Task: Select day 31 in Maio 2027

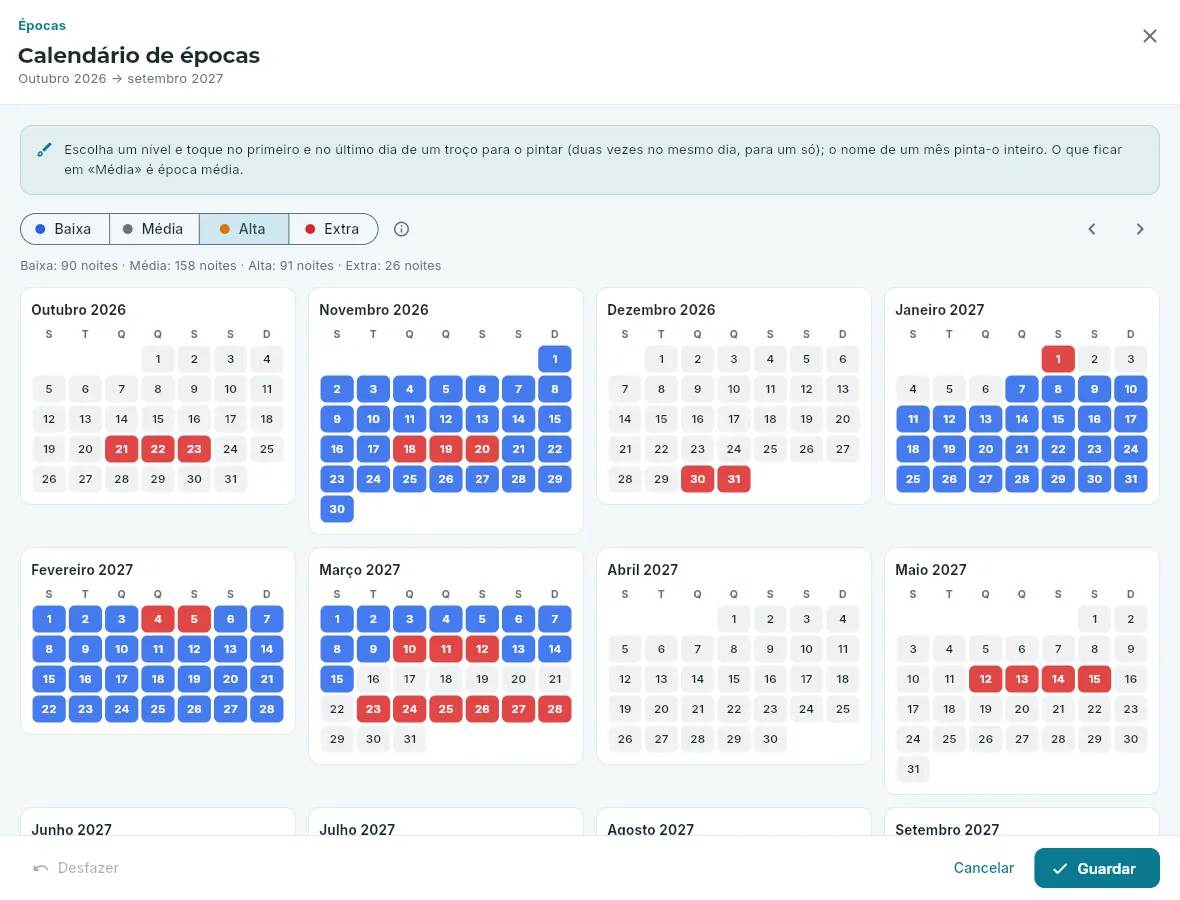Action: coord(913,769)
